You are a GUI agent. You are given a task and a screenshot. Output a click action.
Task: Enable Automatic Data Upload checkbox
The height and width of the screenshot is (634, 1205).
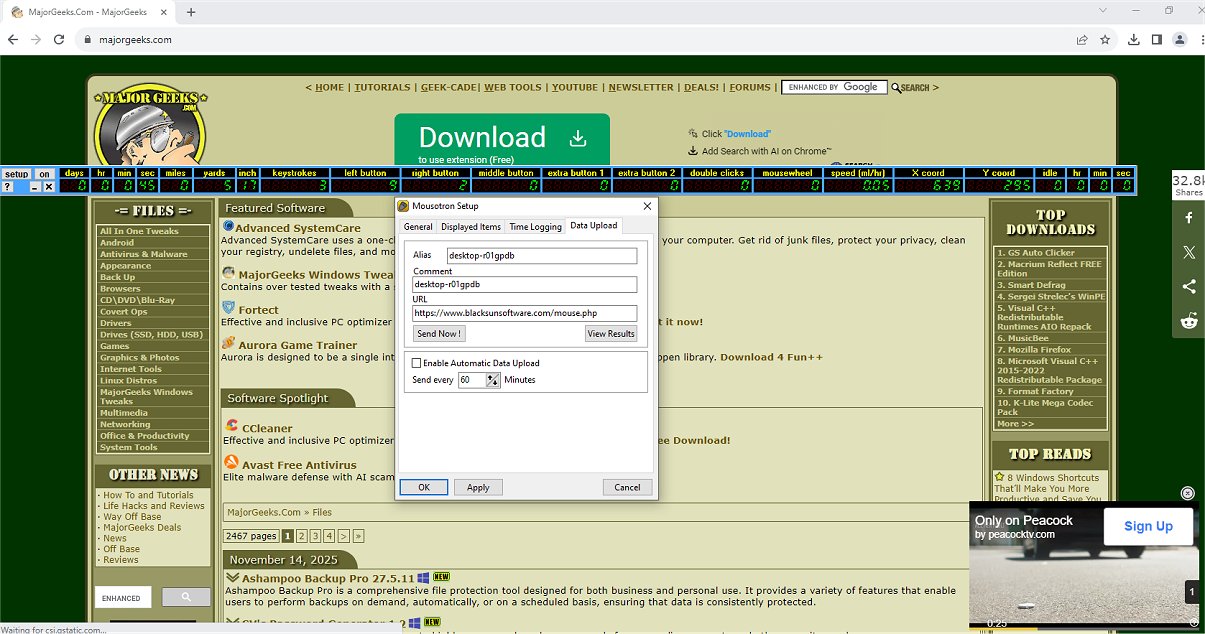point(417,363)
